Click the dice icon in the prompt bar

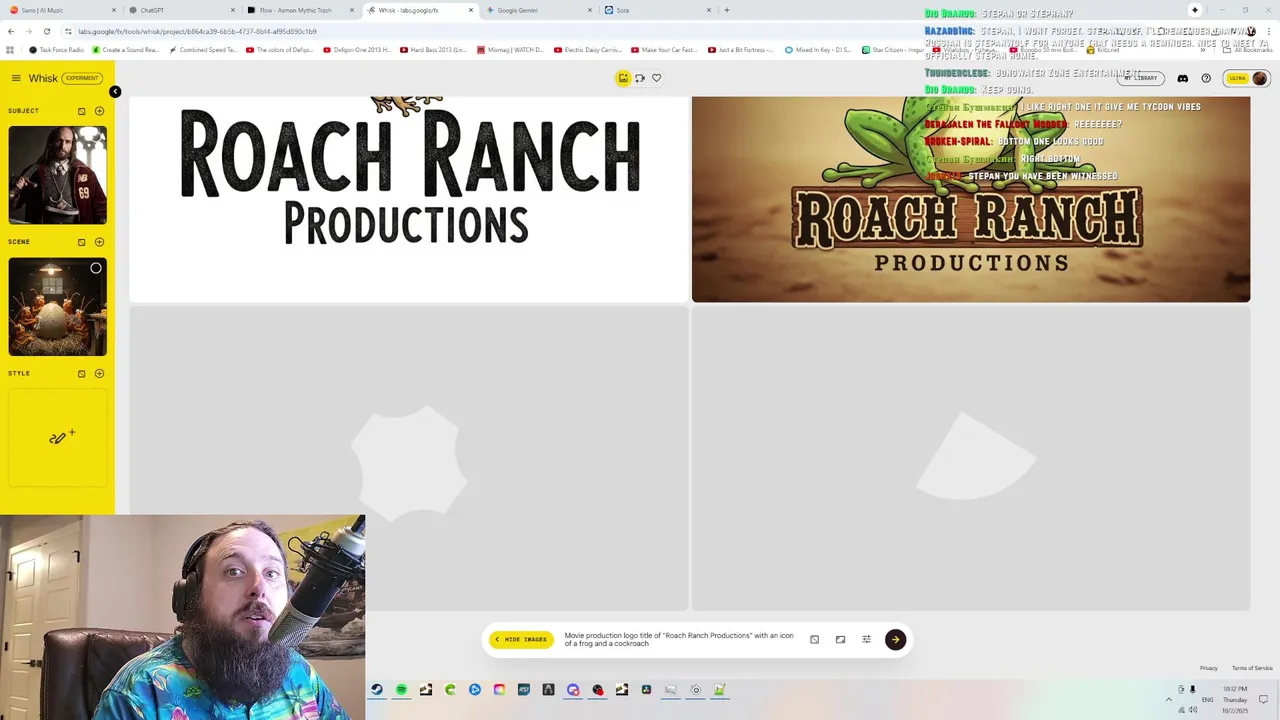[x=814, y=640]
